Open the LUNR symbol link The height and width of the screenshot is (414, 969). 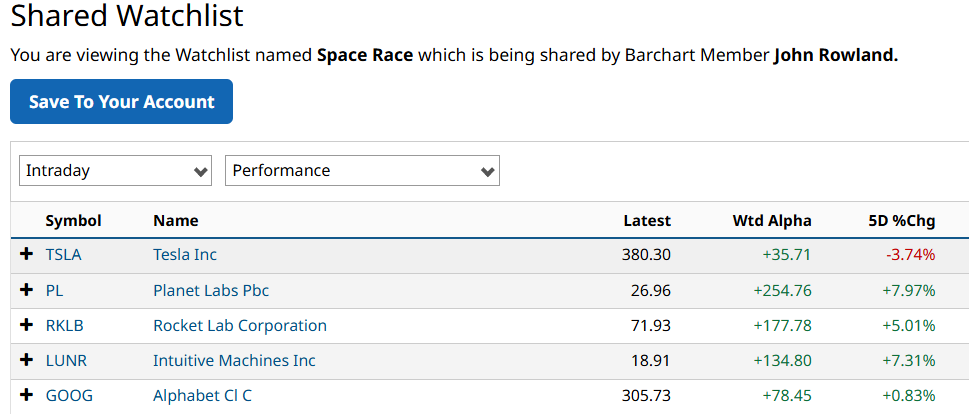click(x=66, y=360)
